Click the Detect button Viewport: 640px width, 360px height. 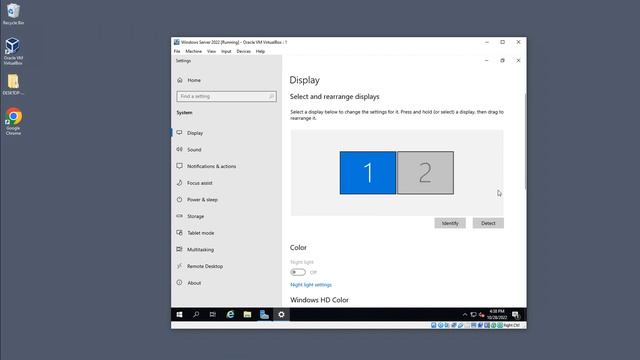tap(488, 223)
